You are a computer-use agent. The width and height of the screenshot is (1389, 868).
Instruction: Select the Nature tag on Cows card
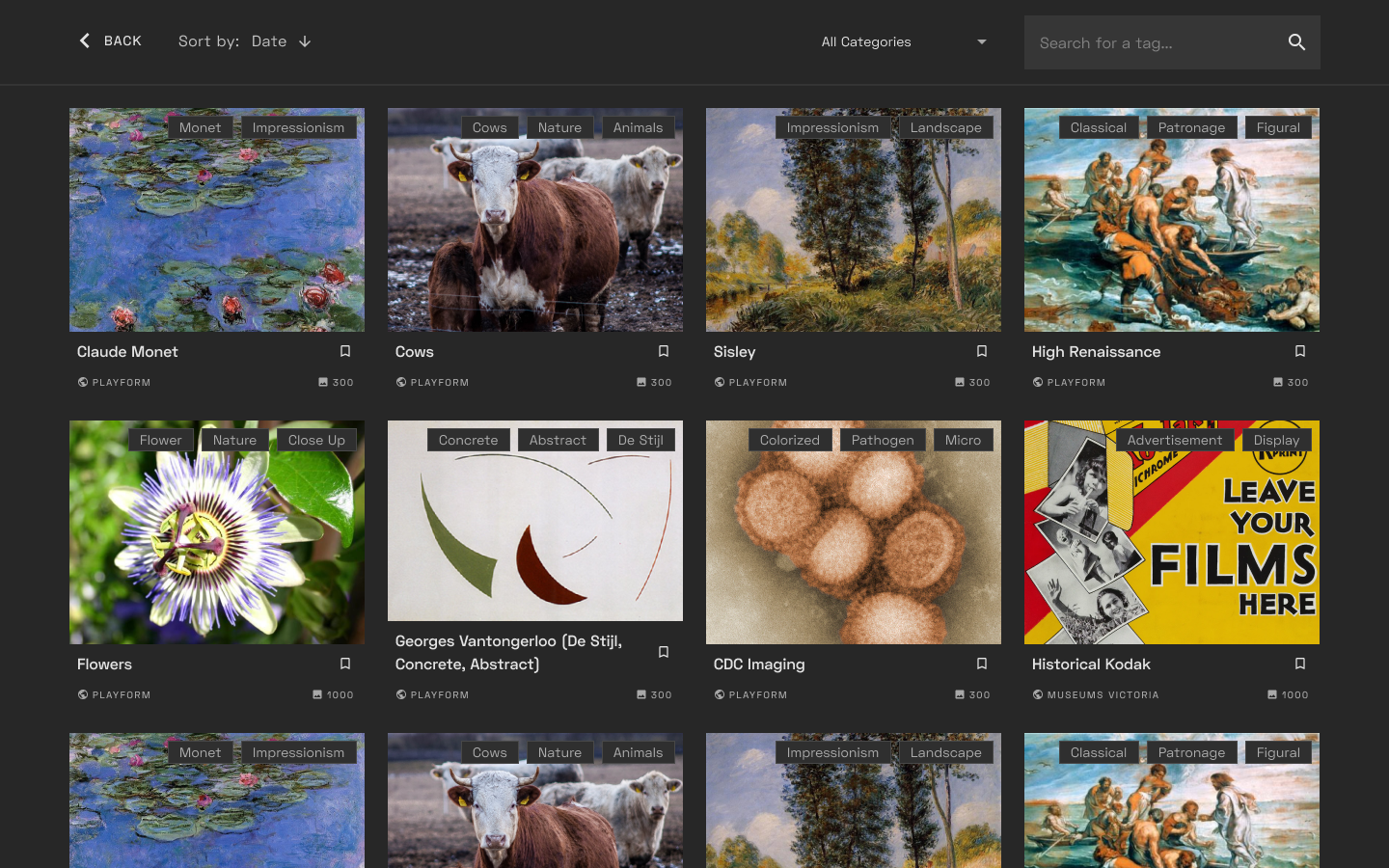(x=559, y=127)
